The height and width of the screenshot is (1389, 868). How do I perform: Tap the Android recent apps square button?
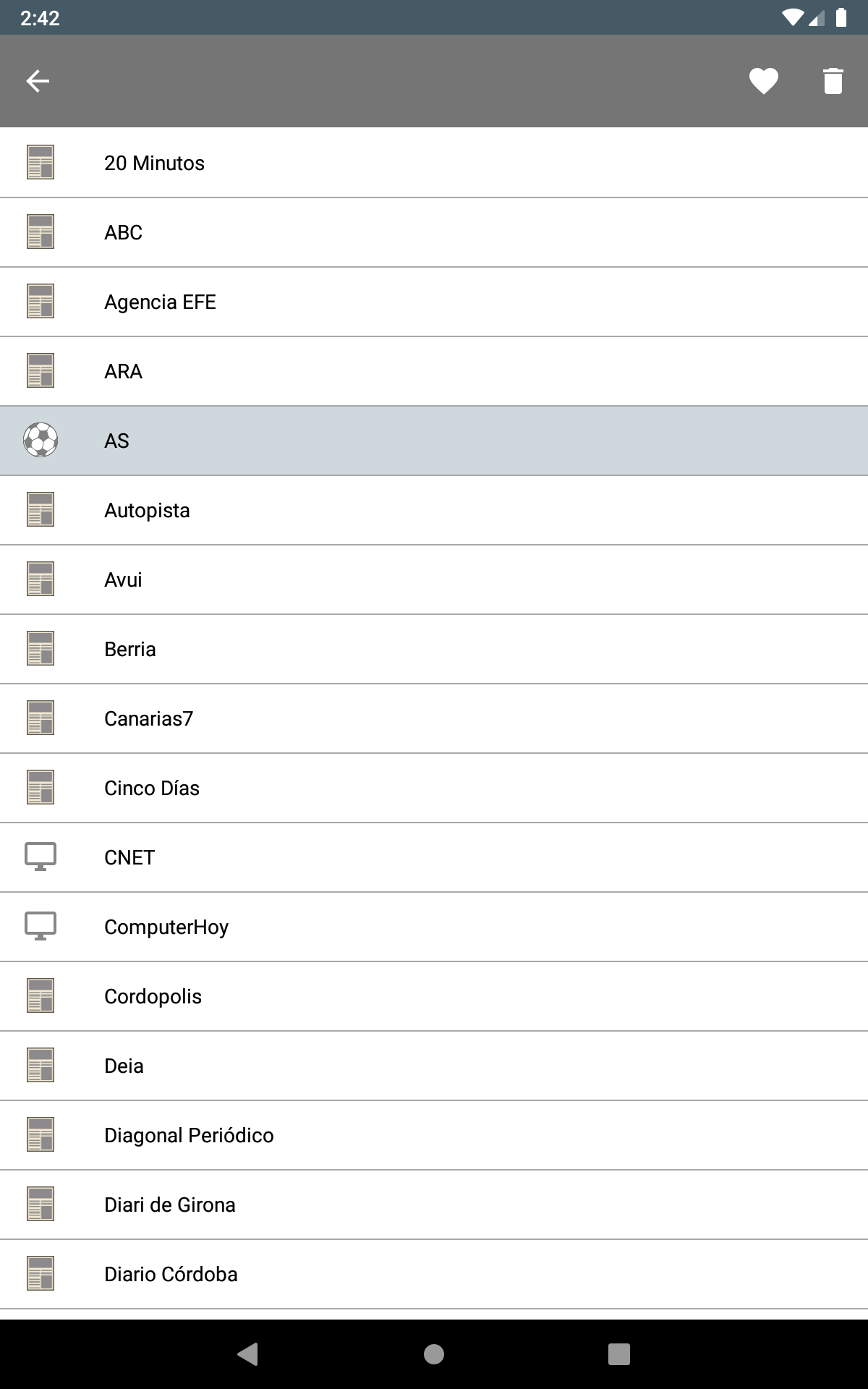click(x=619, y=1354)
